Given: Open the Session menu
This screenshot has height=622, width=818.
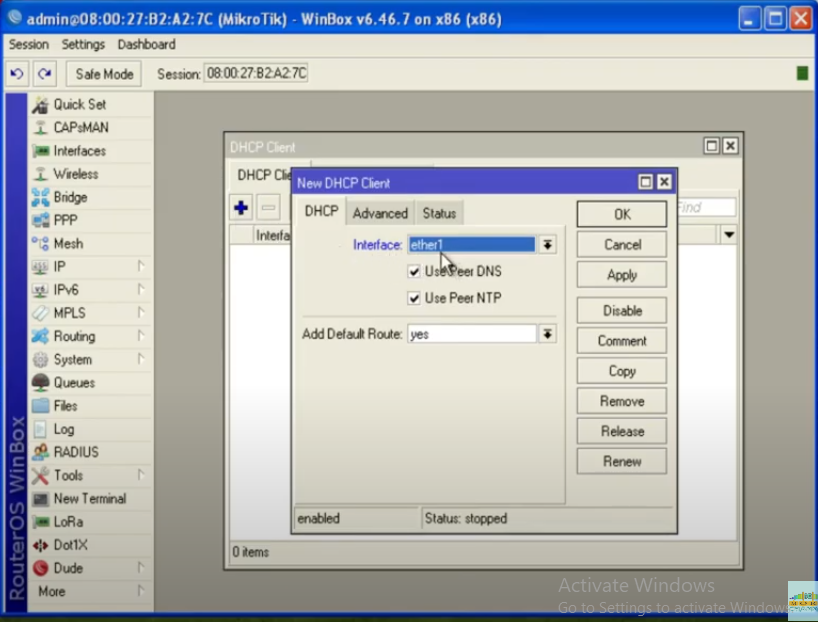Looking at the screenshot, I should 29,45.
